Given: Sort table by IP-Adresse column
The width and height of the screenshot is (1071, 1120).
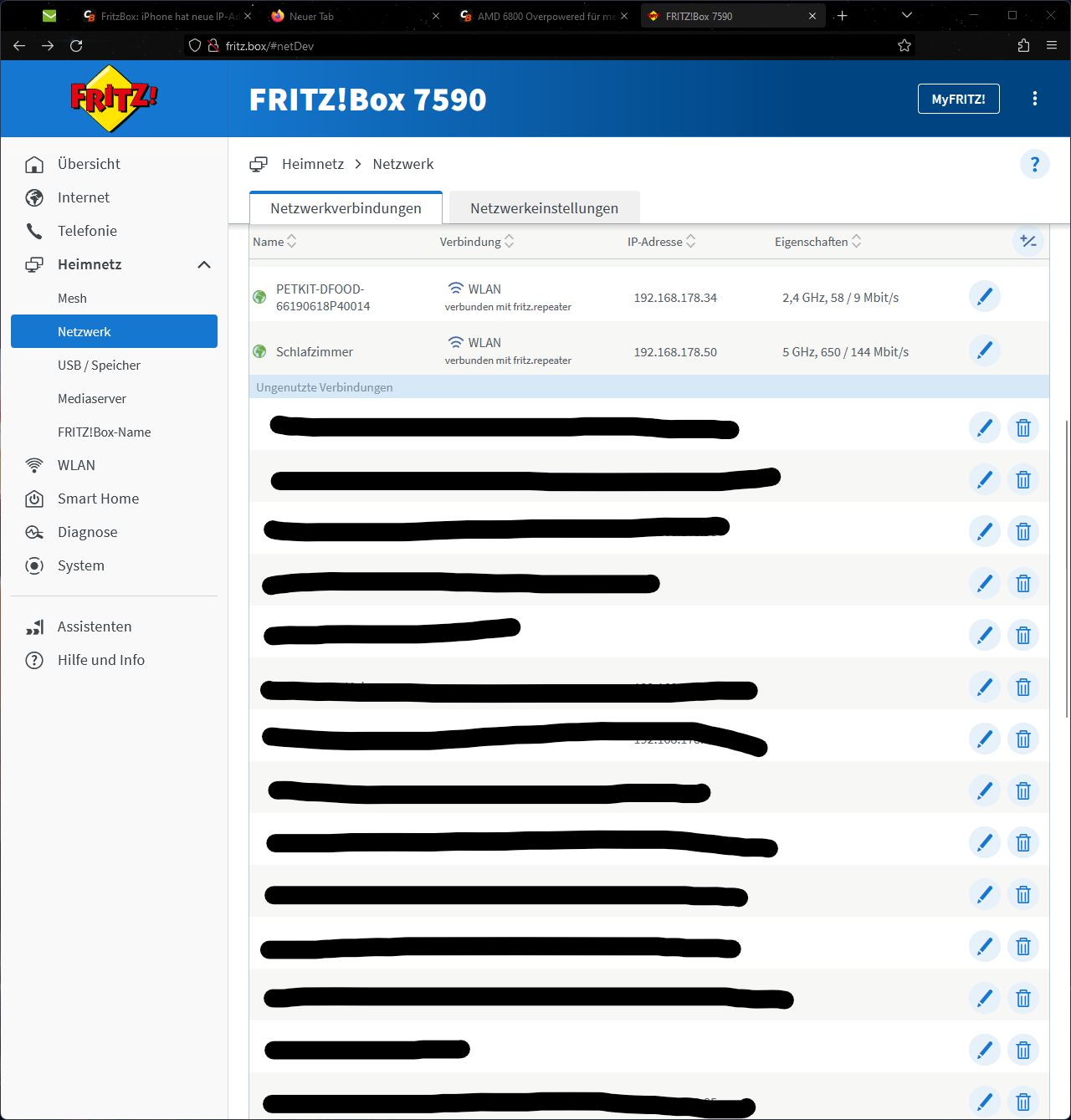Looking at the screenshot, I should pos(661,242).
